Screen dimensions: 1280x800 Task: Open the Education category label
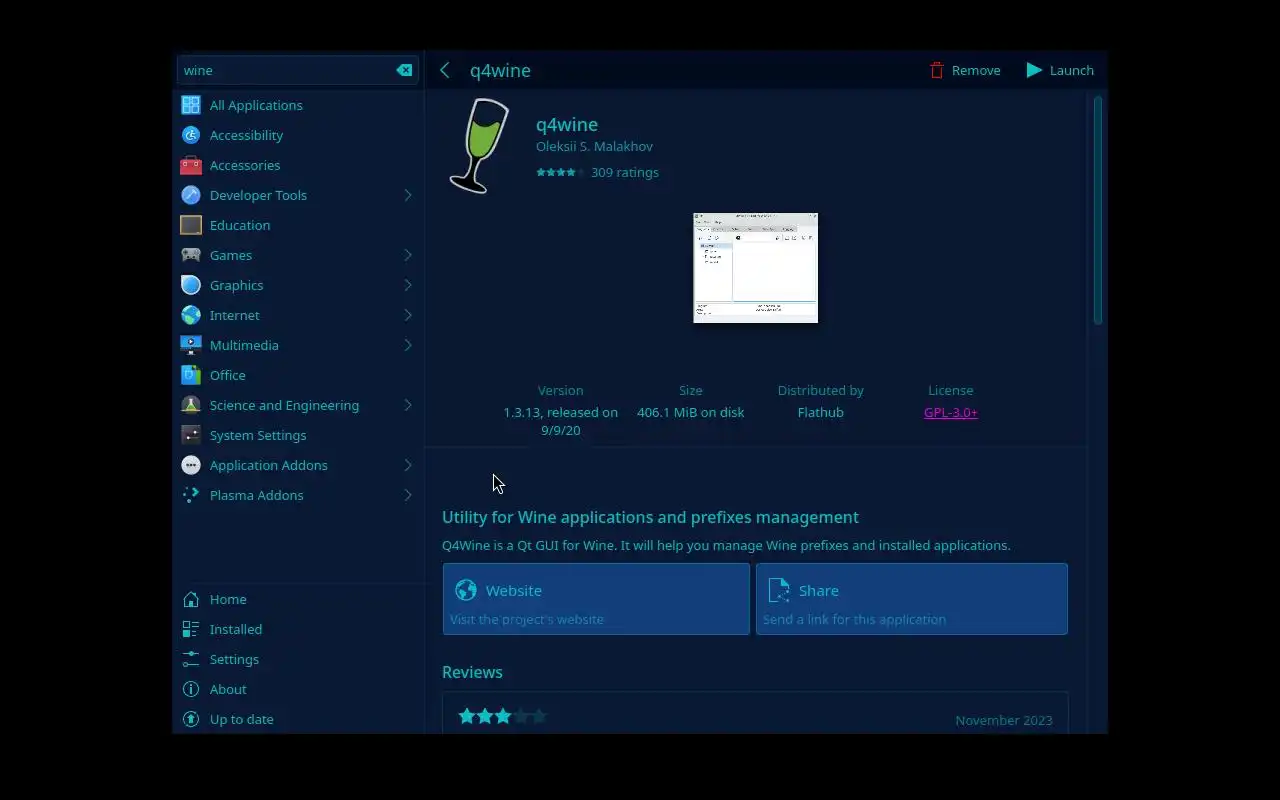click(240, 225)
